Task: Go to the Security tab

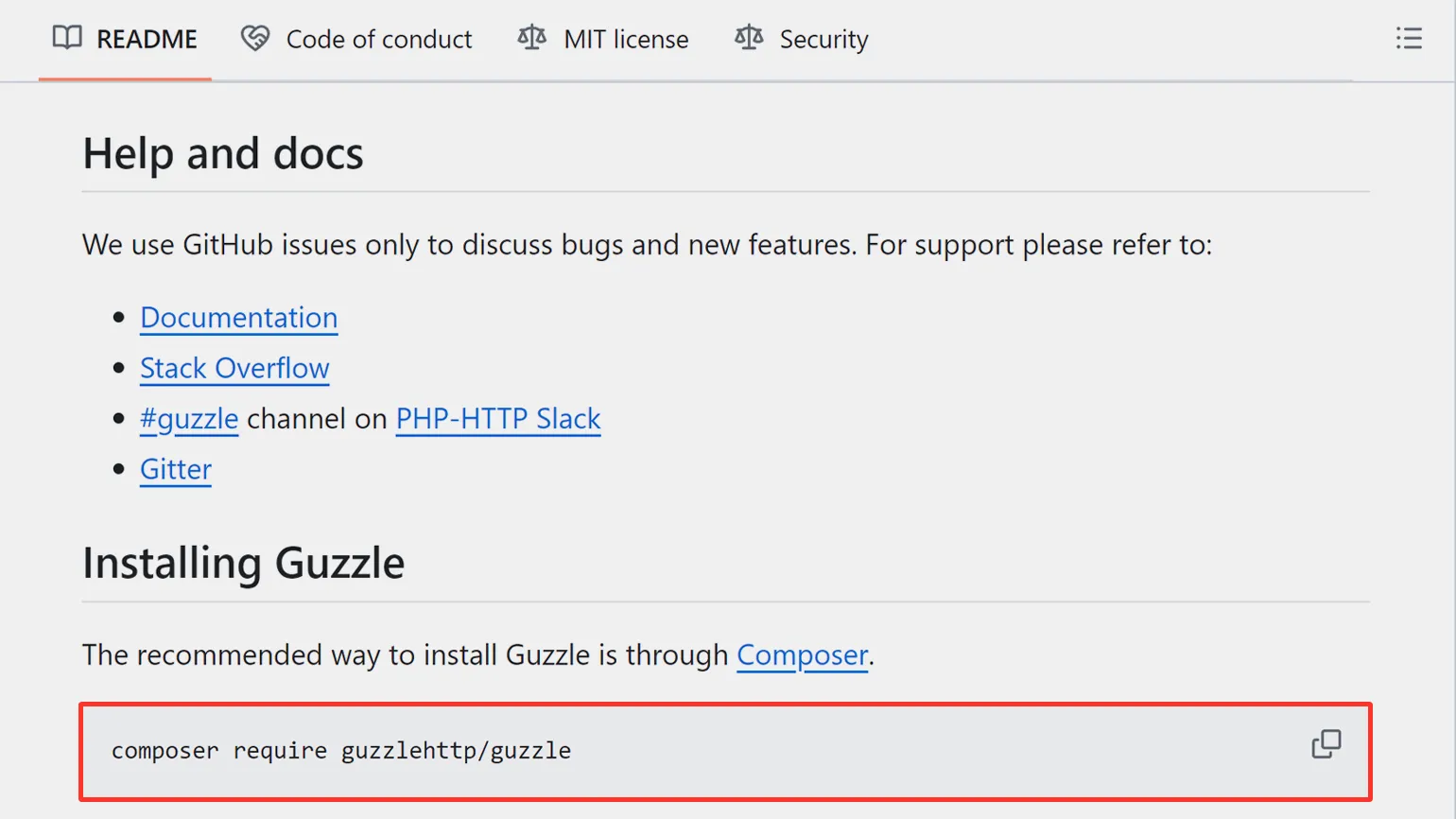Action: pyautogui.click(x=823, y=39)
